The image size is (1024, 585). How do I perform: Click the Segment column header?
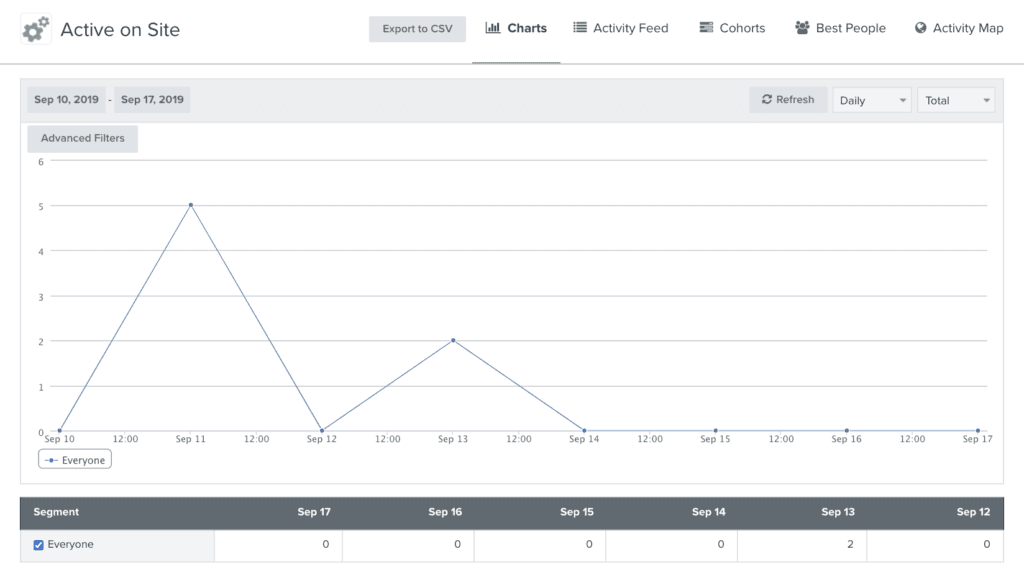pyautogui.click(x=56, y=512)
